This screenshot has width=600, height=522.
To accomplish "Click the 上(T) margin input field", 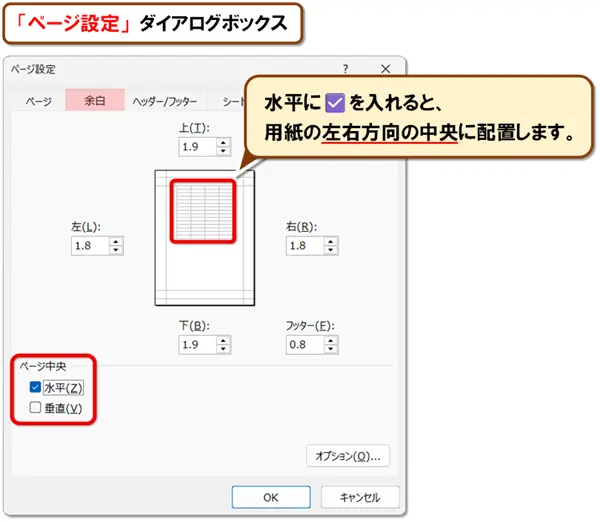I will tap(198, 147).
